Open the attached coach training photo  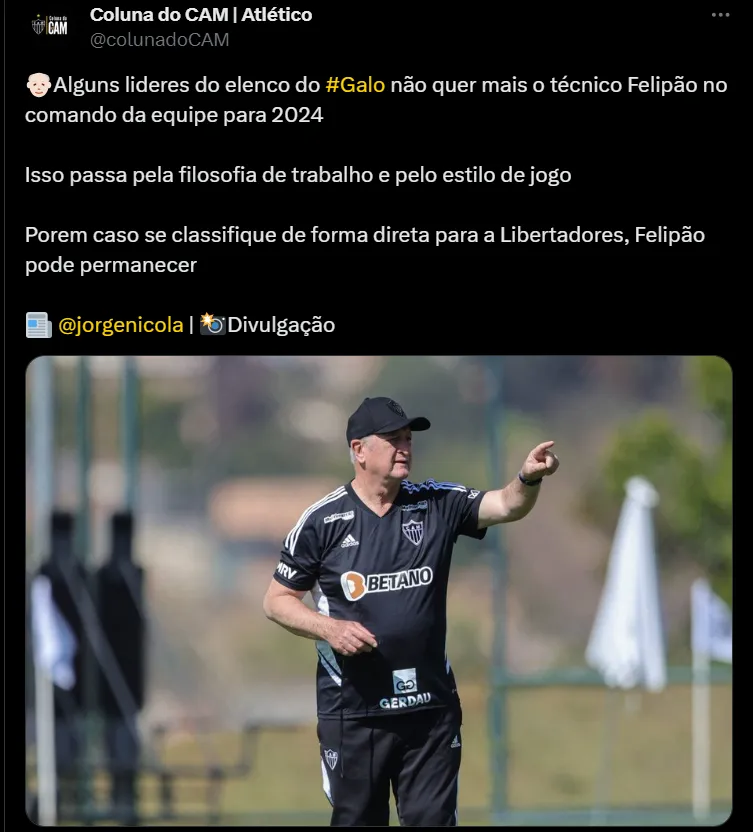(x=379, y=590)
